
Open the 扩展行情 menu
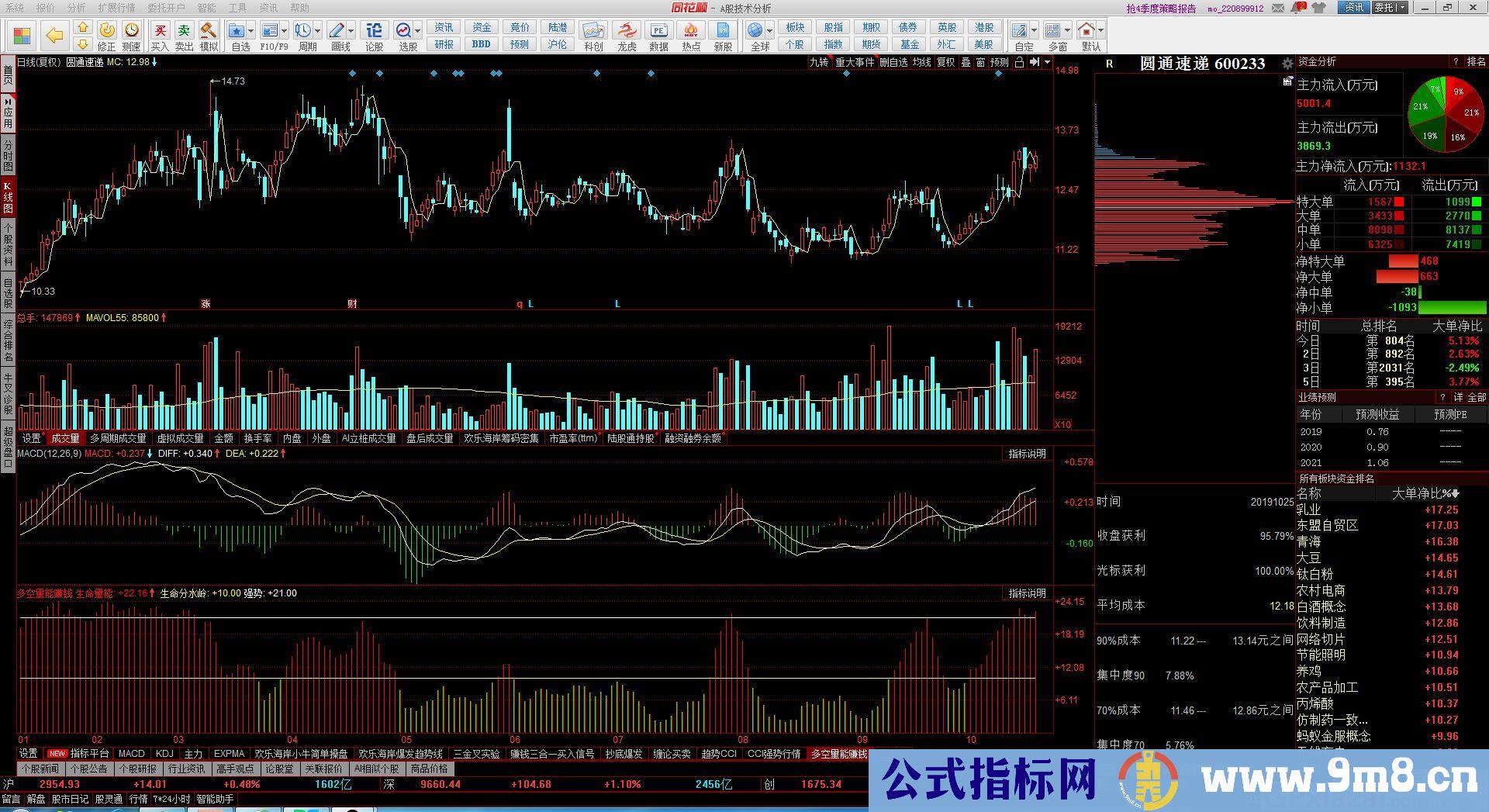[x=116, y=8]
